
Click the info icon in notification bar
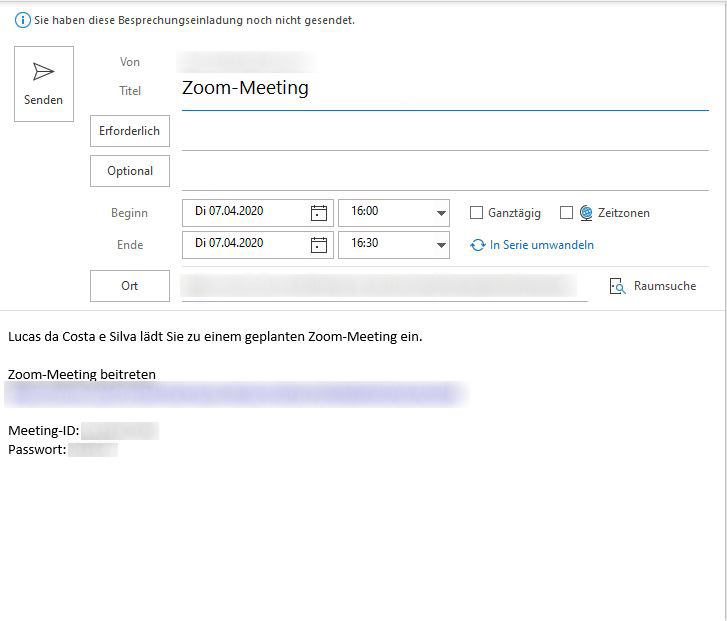23,20
